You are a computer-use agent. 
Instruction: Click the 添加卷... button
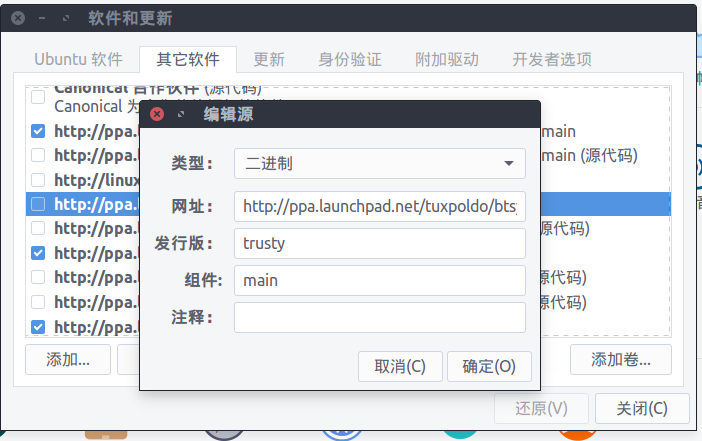[621, 360]
